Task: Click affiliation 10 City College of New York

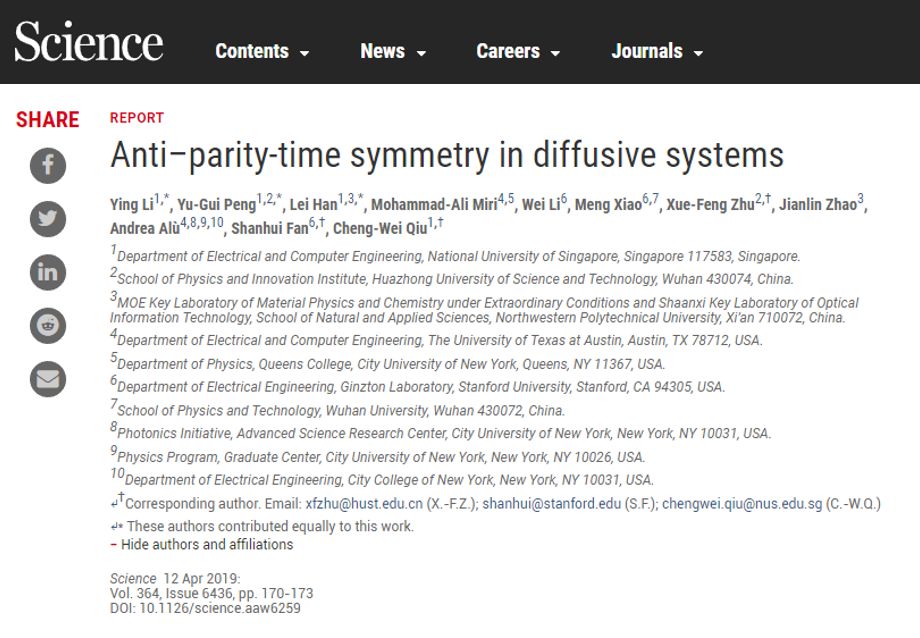Action: tap(382, 479)
